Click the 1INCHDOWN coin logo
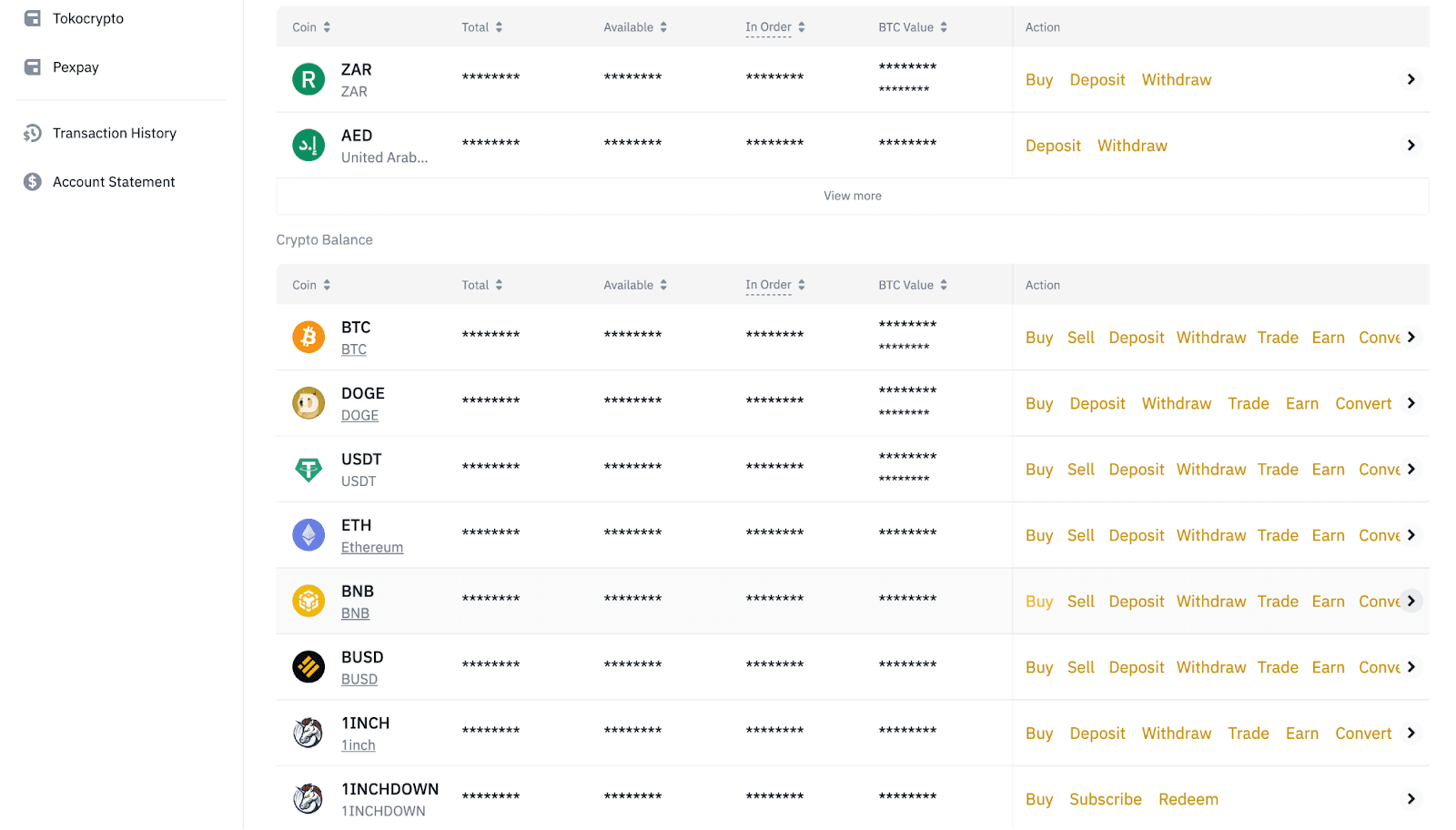 click(x=308, y=799)
